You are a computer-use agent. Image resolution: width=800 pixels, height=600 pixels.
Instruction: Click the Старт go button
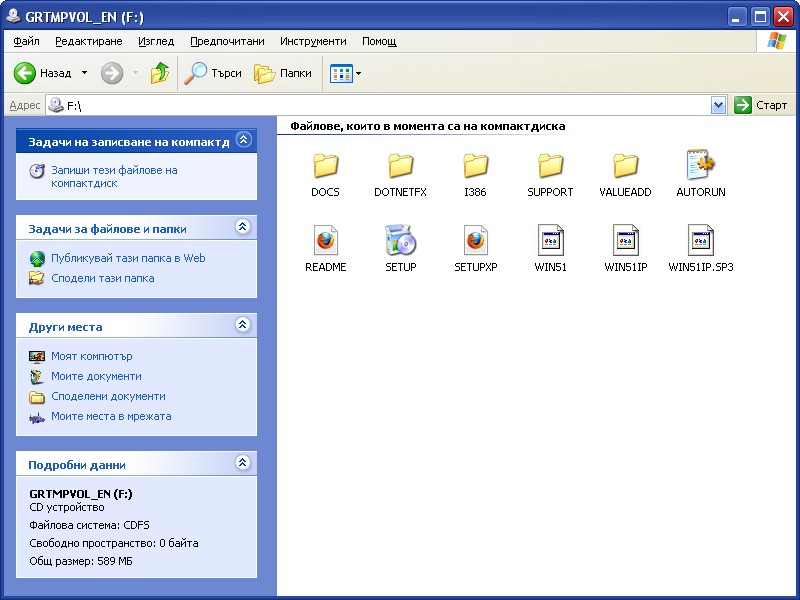(x=761, y=105)
